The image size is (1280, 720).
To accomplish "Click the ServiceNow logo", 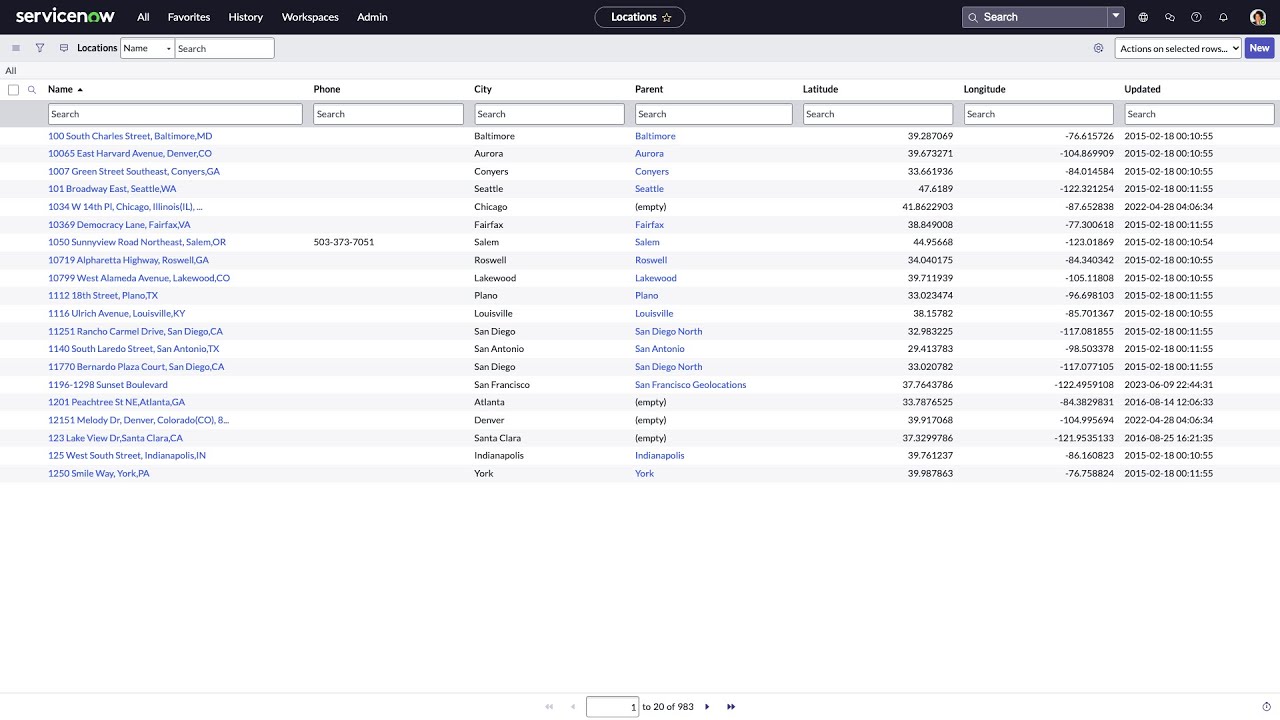I will click(65, 17).
